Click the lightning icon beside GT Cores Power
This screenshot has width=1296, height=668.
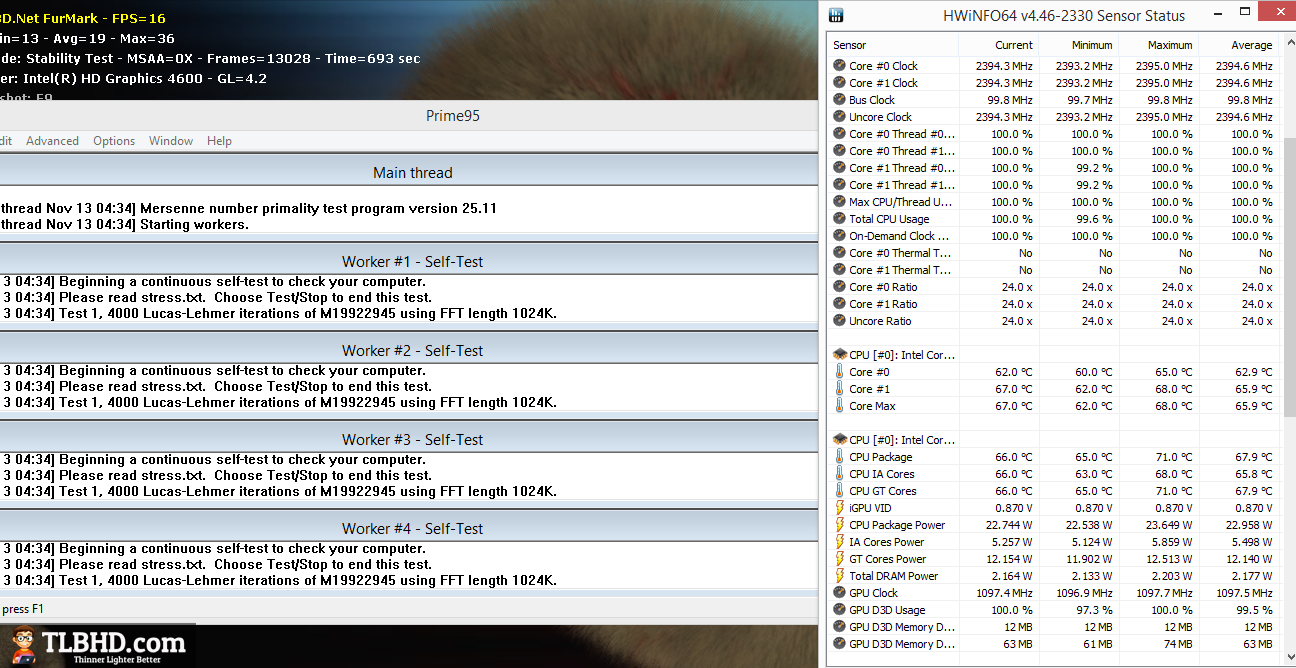839,559
